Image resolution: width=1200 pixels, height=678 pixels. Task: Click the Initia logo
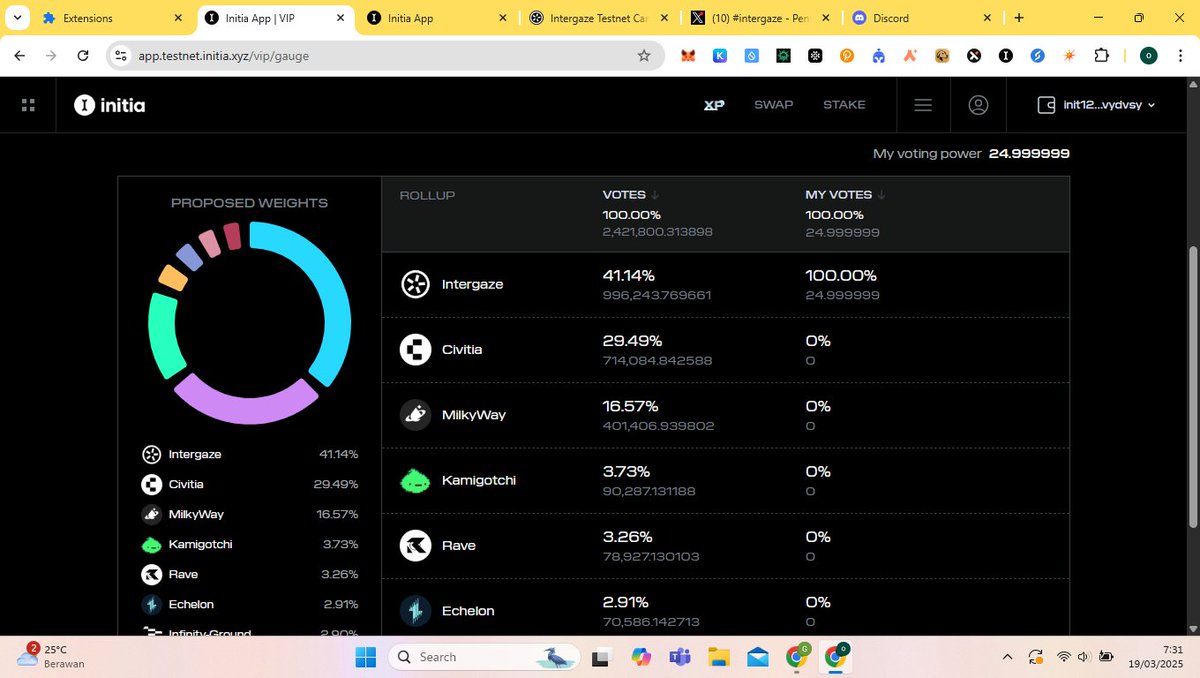pyautogui.click(x=110, y=105)
